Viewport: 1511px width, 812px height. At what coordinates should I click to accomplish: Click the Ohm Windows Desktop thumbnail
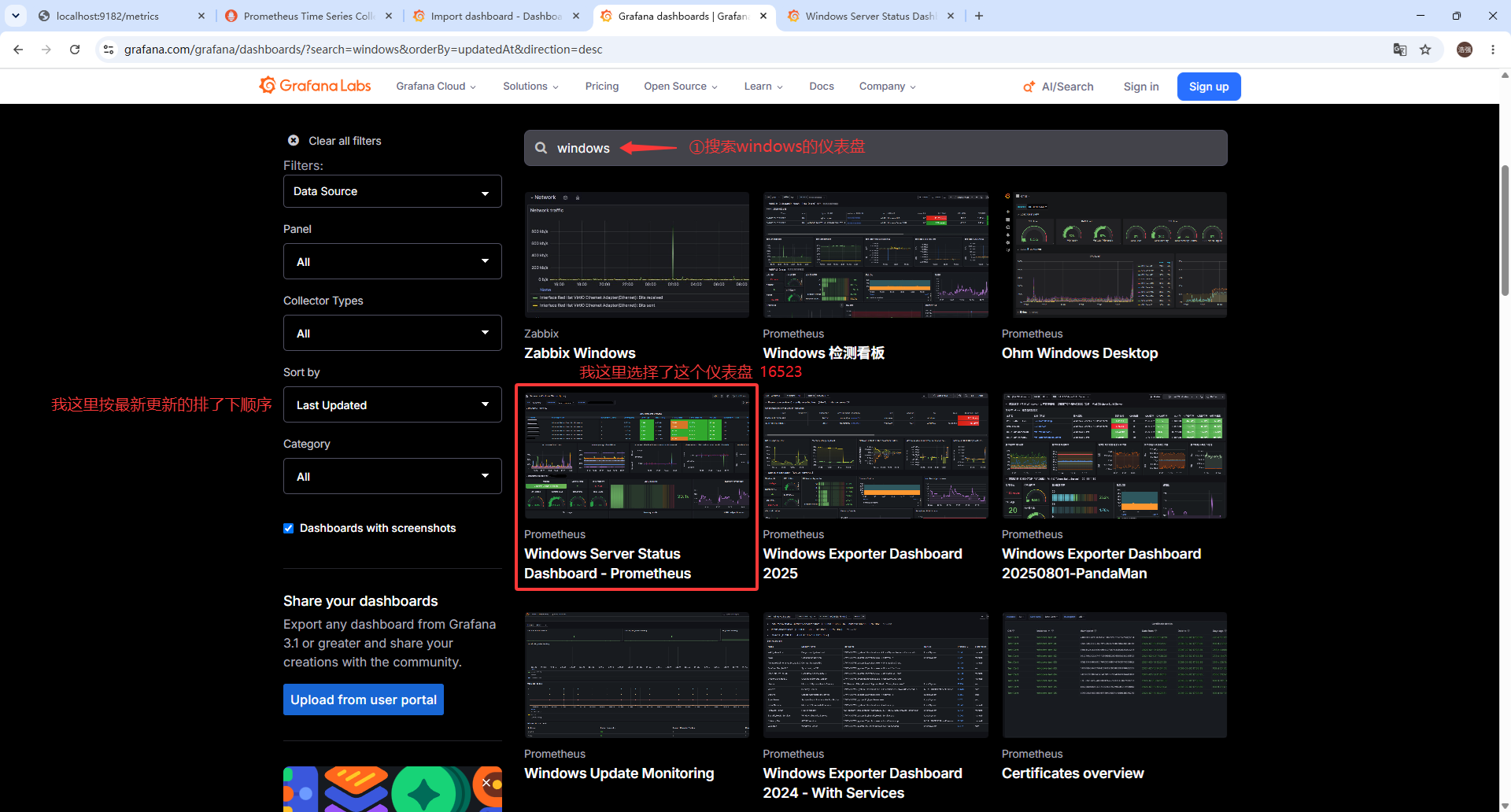(x=1114, y=255)
